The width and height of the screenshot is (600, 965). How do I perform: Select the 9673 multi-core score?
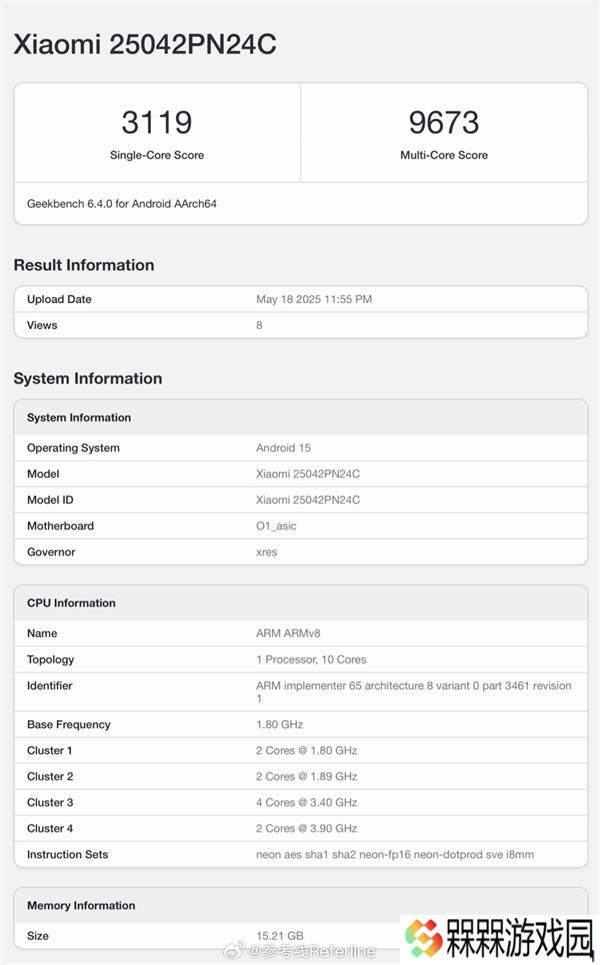pyautogui.click(x=444, y=122)
